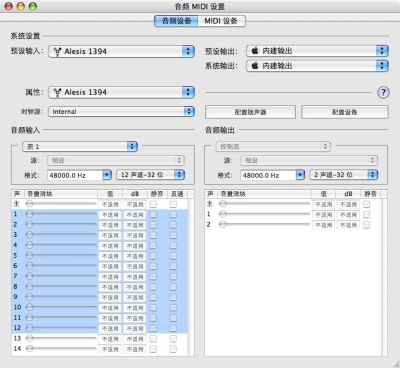Click the input table vertical scrollbar

pos(191,277)
